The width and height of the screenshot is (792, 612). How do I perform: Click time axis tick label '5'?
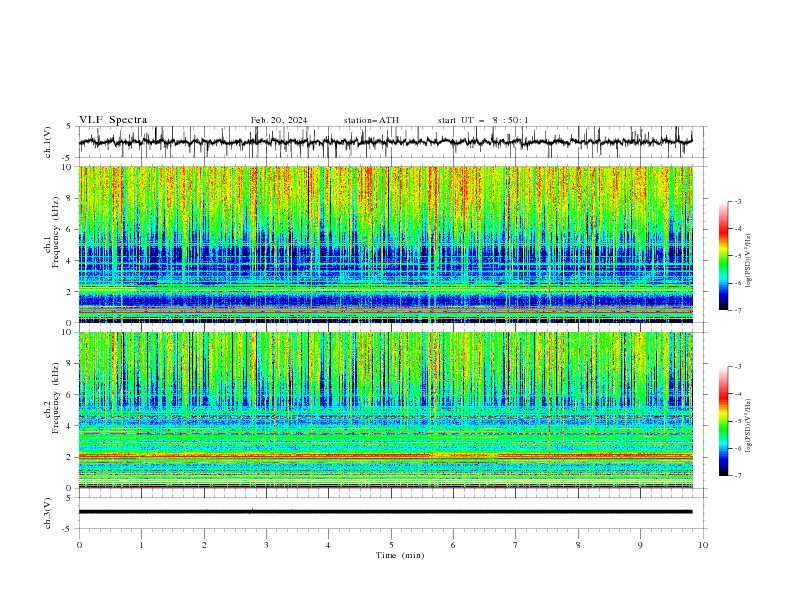click(391, 545)
